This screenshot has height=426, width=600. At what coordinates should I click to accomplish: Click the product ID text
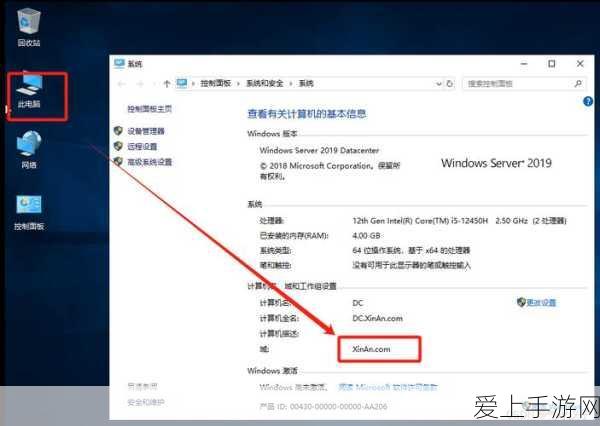(x=323, y=406)
